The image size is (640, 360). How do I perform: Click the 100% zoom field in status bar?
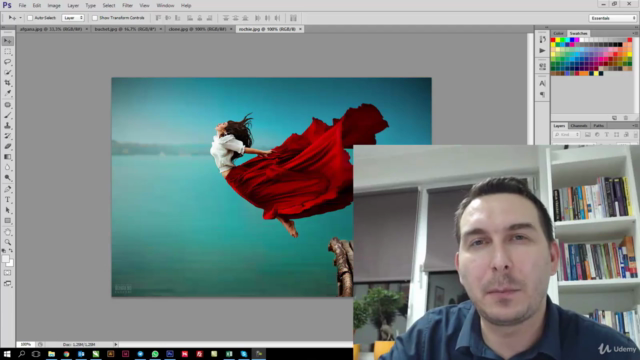tap(26, 344)
